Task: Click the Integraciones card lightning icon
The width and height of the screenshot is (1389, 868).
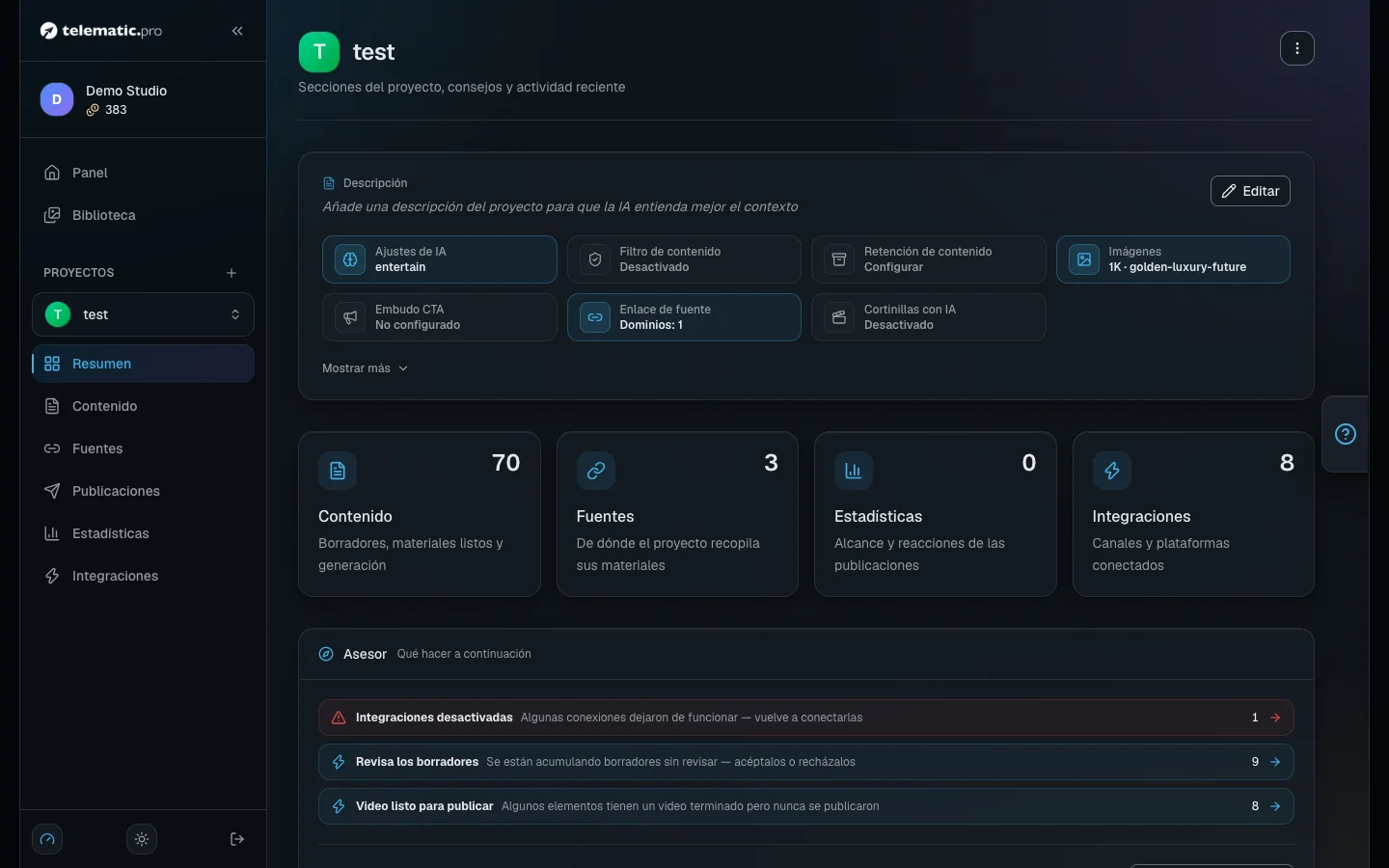Action: click(x=1112, y=471)
